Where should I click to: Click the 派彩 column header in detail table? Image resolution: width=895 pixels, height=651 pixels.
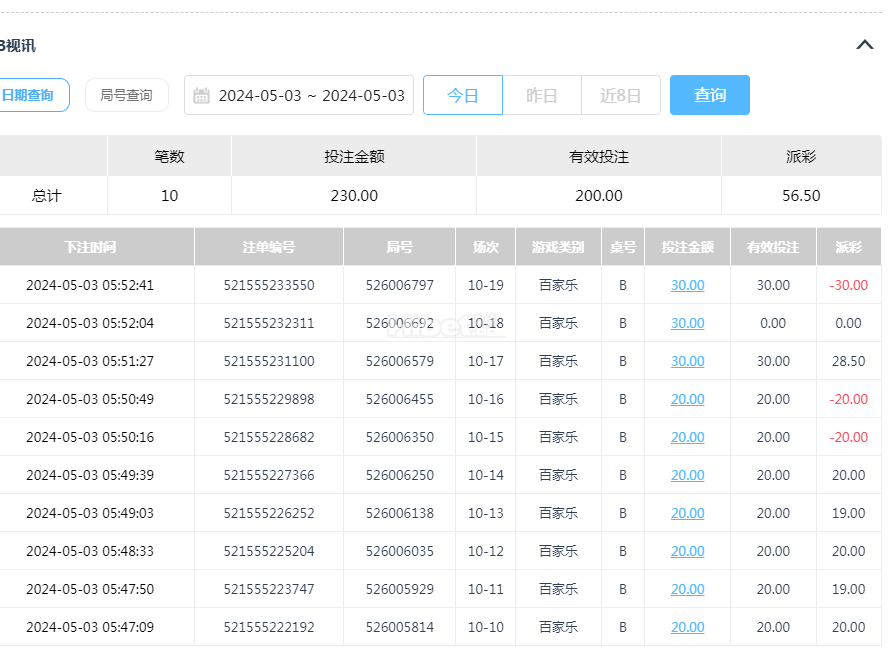click(x=849, y=247)
